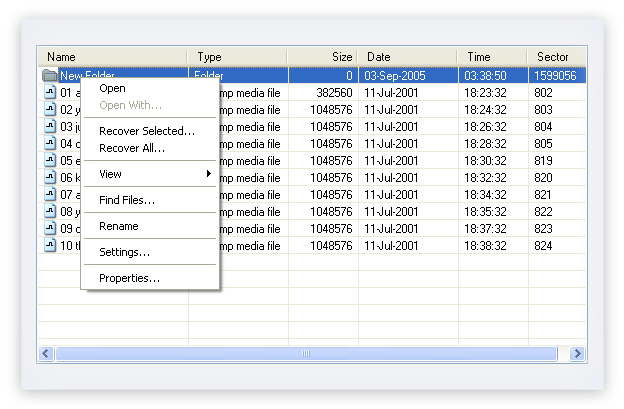Click time value 18:37:32
The image size is (624, 409).
point(485,229)
